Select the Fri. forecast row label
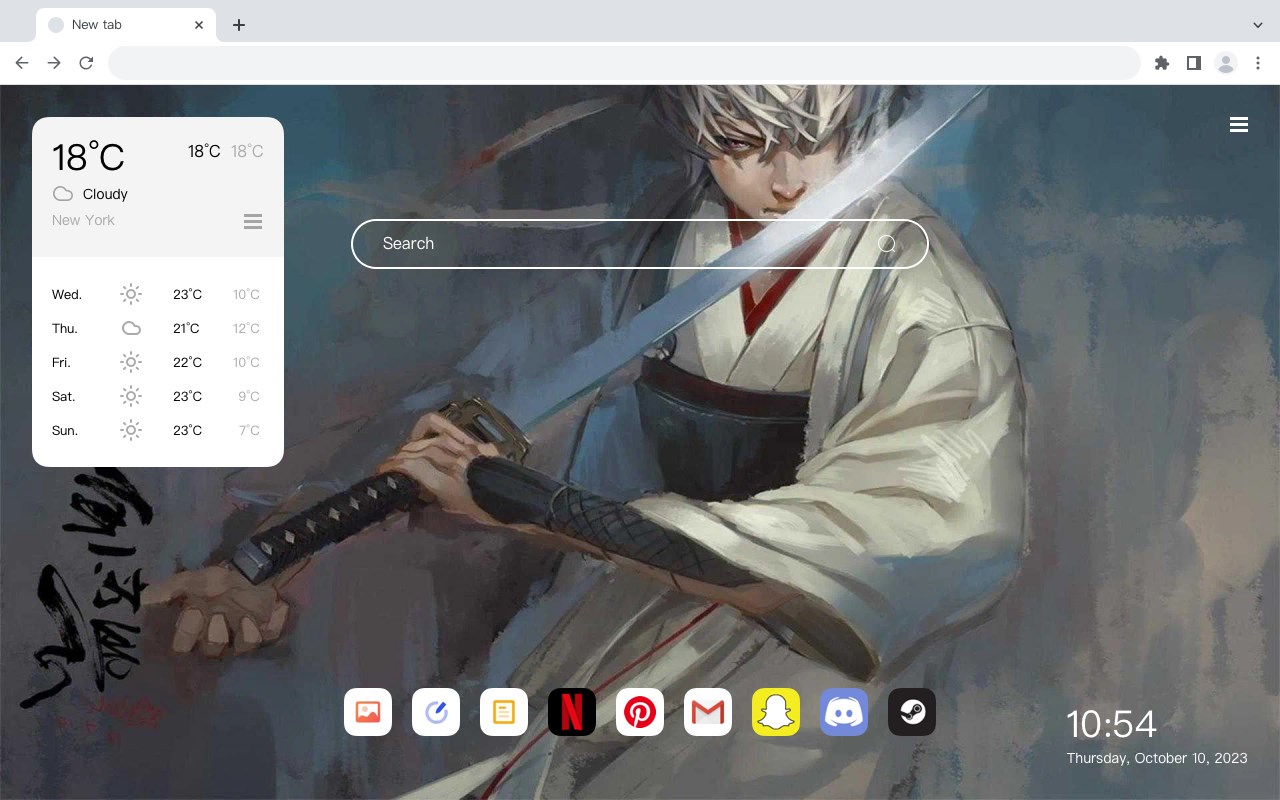This screenshot has width=1280, height=800. [62, 362]
